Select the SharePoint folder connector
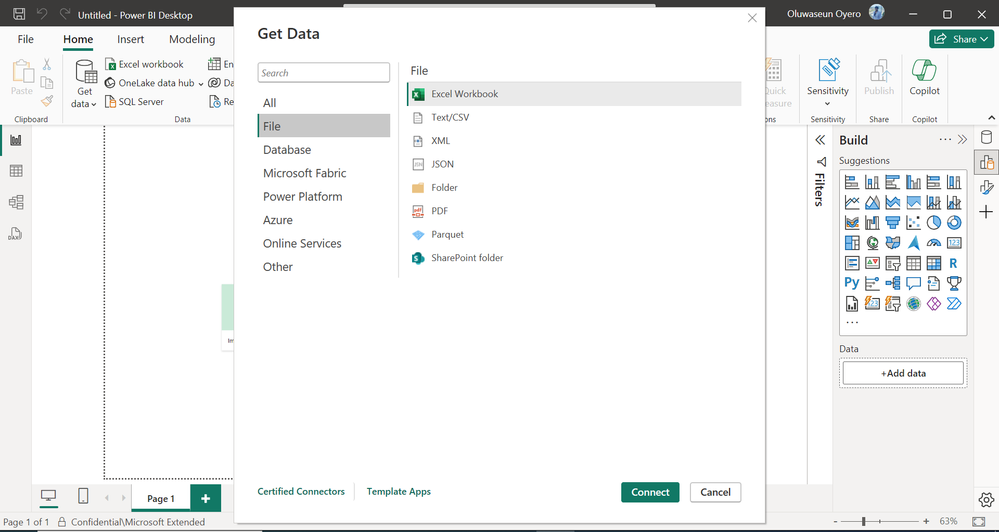This screenshot has height=532, width=999. tap(574, 258)
